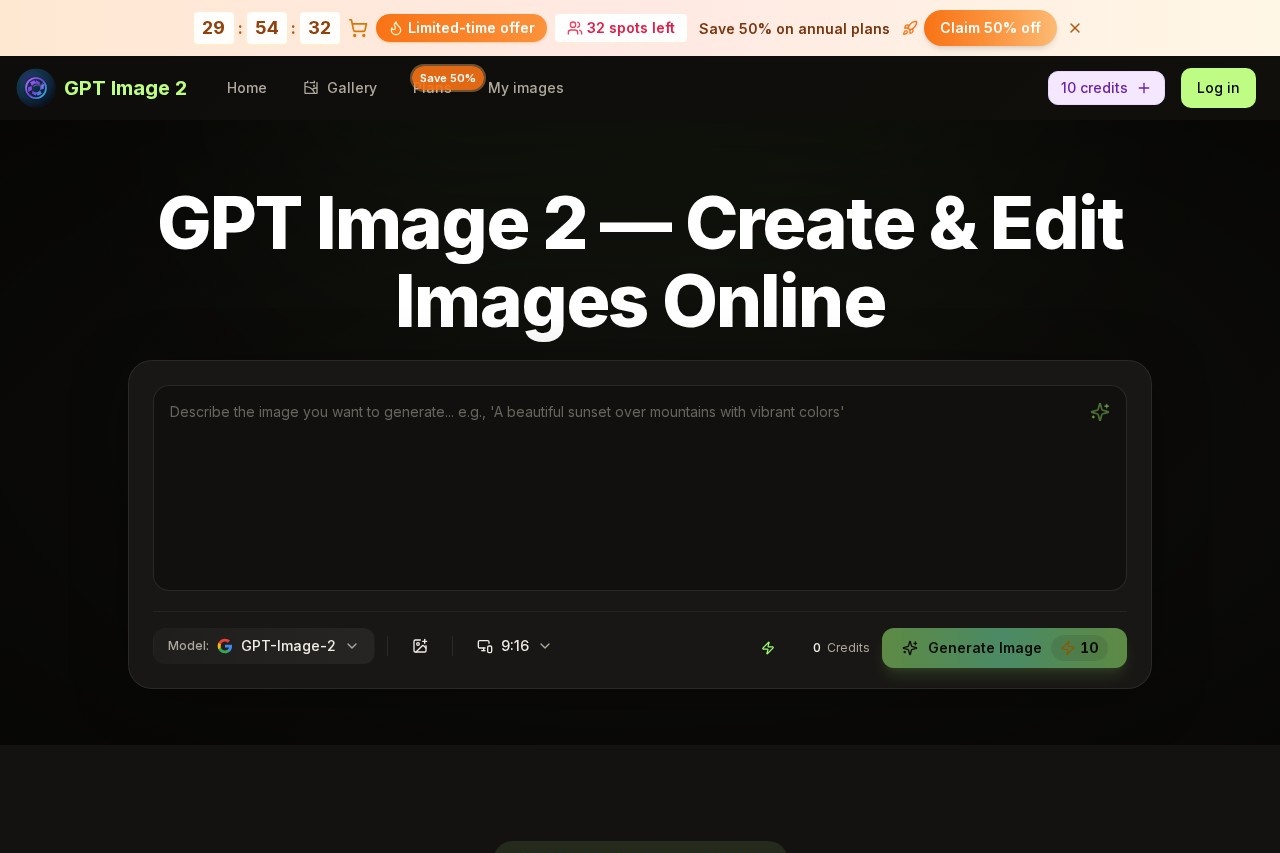Click the rocket icon in promo banner

coord(910,28)
